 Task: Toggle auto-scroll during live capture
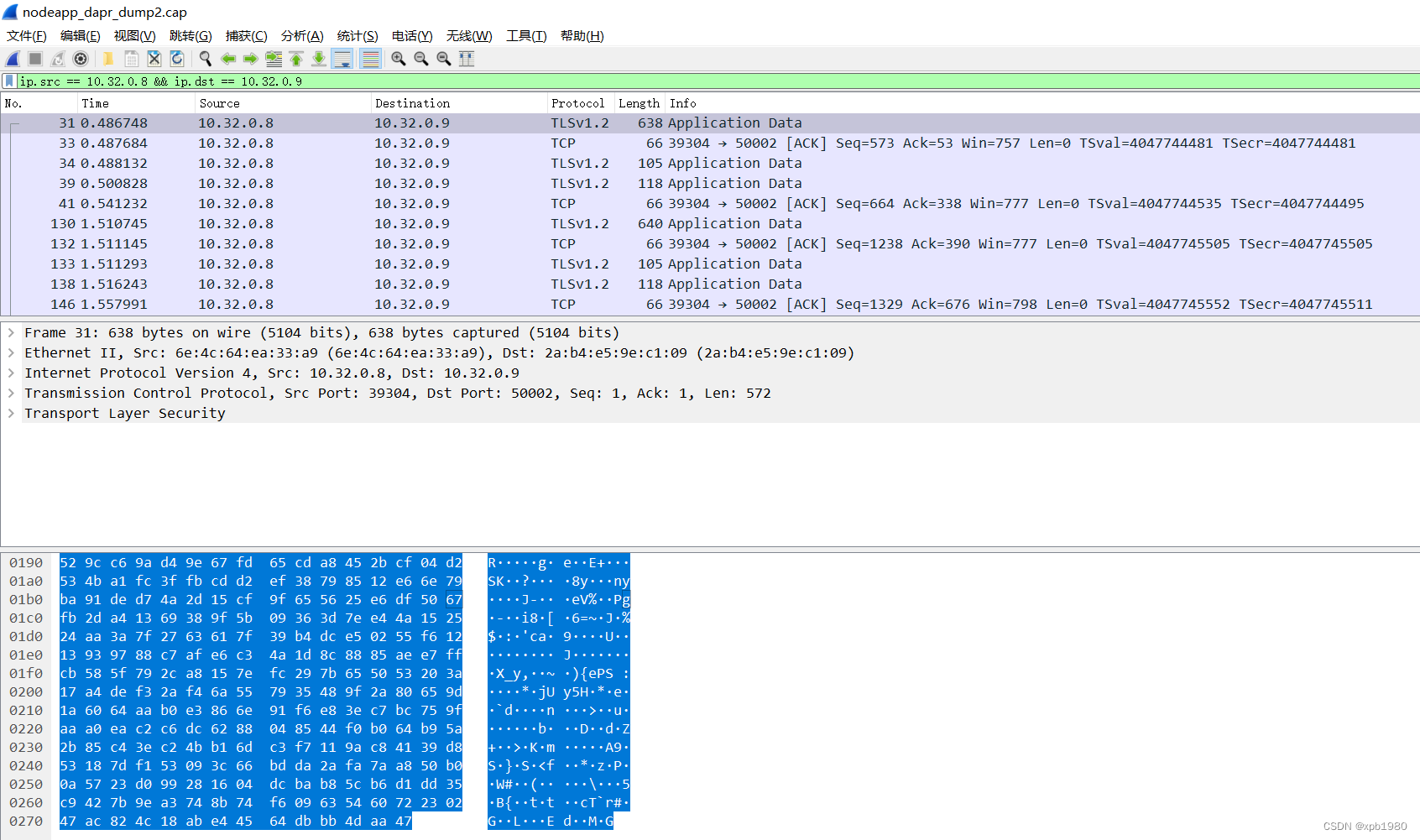[342, 59]
